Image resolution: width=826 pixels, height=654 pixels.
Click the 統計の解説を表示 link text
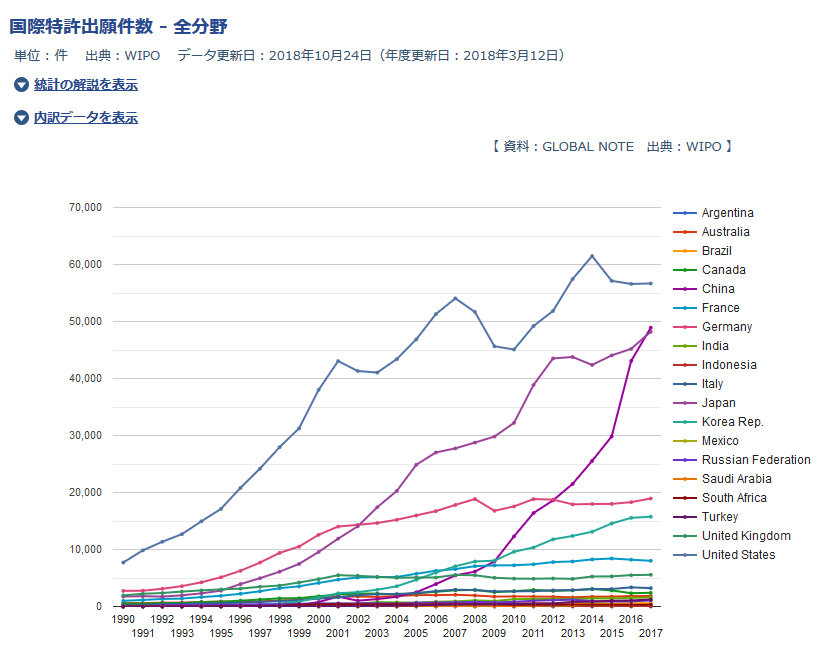click(x=86, y=85)
